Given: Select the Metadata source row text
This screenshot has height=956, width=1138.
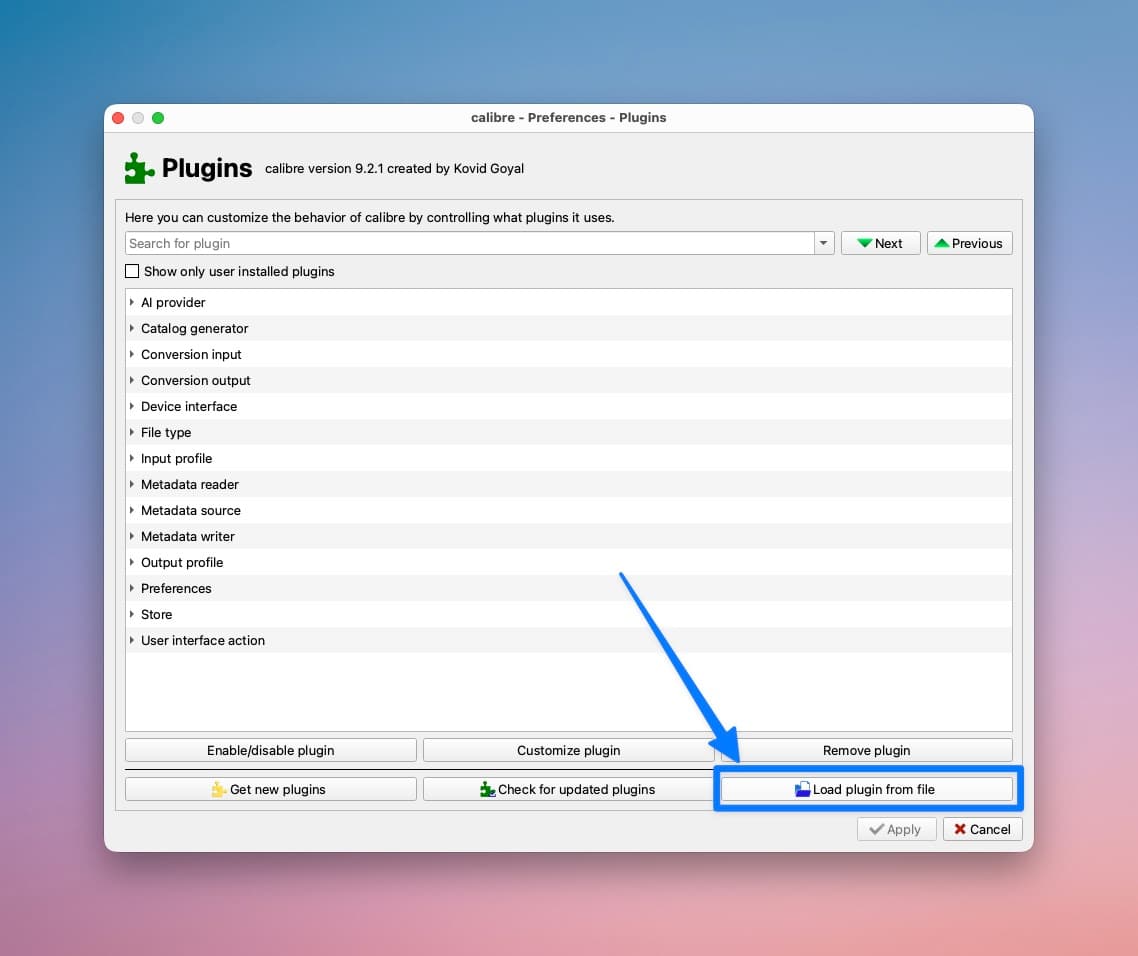Looking at the screenshot, I should coord(191,510).
